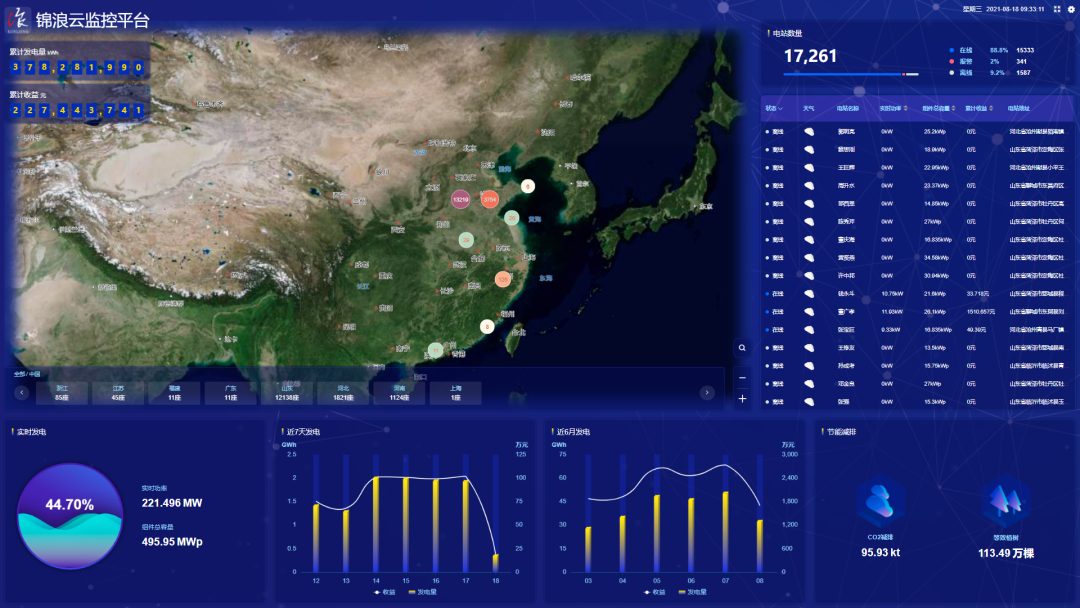1080x608 pixels.
Task: Click the CO2 reduction cloud icon
Action: coord(880,501)
